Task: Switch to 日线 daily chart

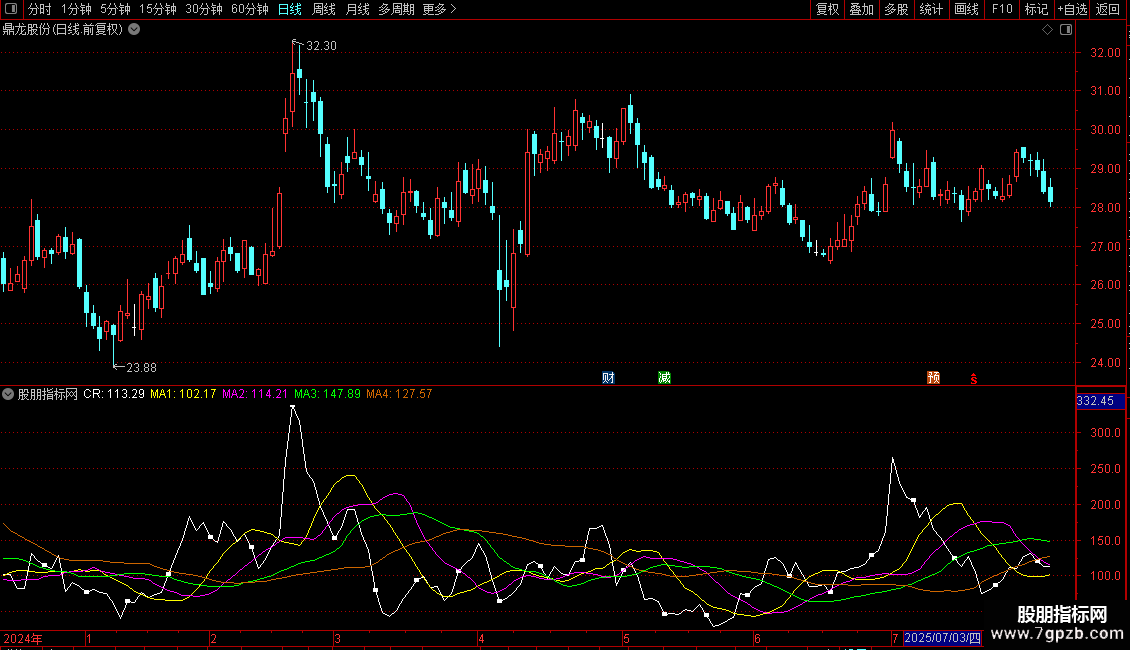Action: pyautogui.click(x=290, y=9)
